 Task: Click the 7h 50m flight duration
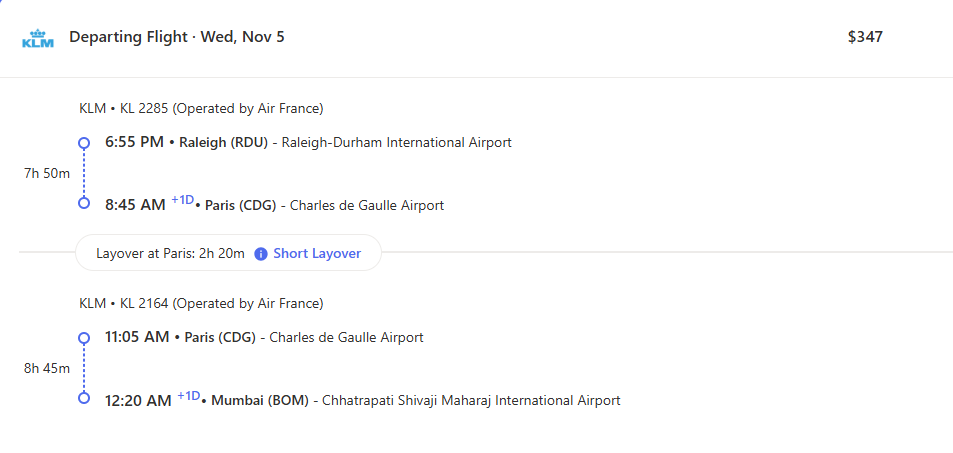tap(47, 174)
